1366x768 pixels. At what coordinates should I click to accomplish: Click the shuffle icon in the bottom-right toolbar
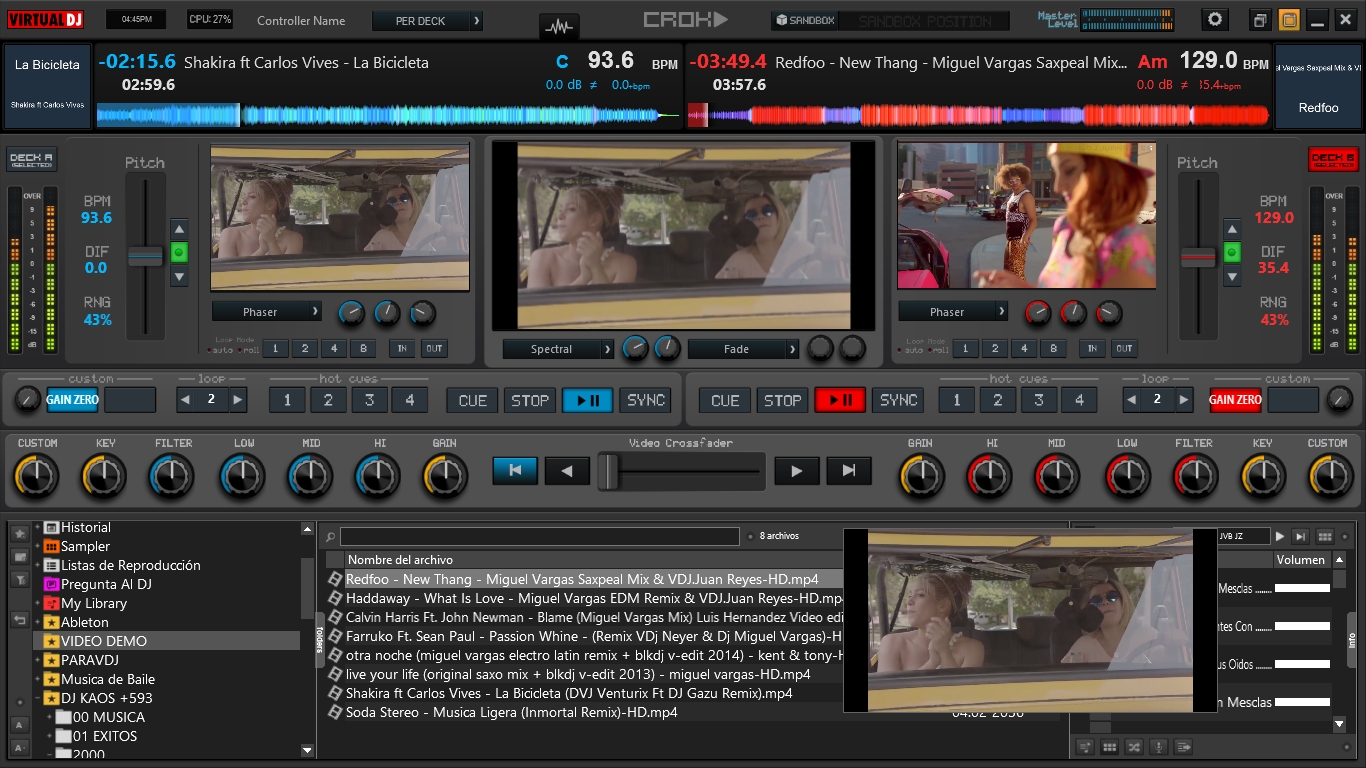(1134, 747)
